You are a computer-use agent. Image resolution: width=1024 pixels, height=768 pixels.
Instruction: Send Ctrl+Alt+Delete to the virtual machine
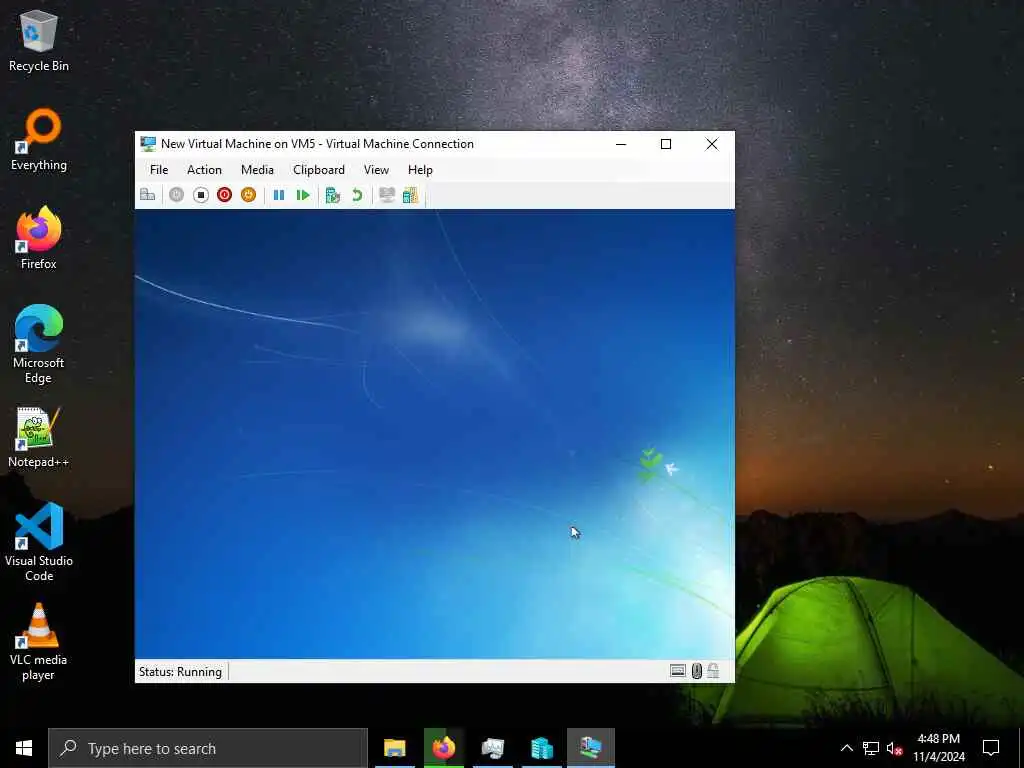148,195
